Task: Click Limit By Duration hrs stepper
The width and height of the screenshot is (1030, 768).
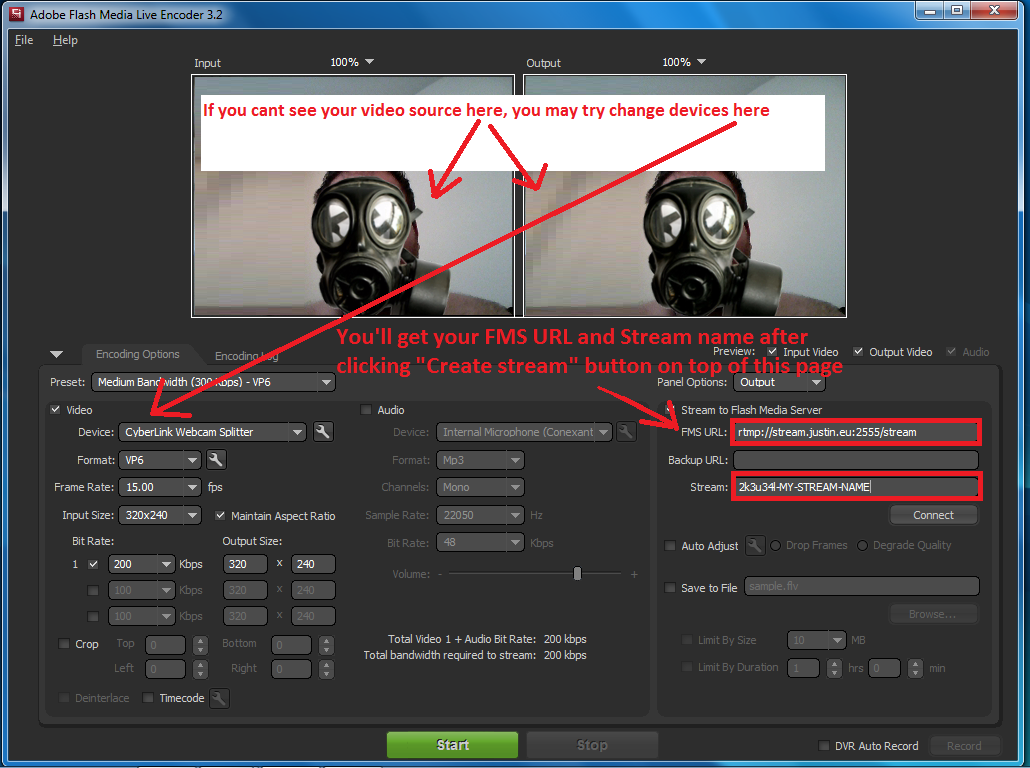Action: coord(834,668)
